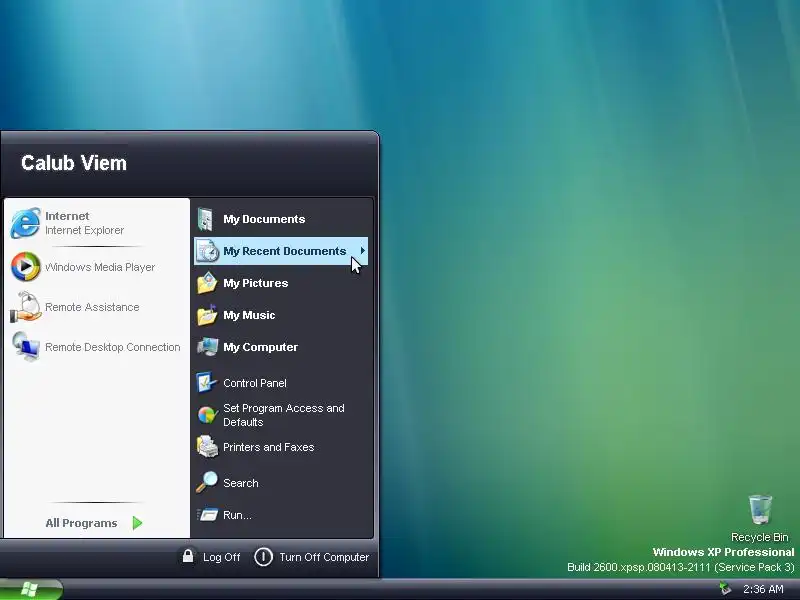Click the Remote Assistance icon
Viewport: 800px width, 600px height.
tap(26, 307)
